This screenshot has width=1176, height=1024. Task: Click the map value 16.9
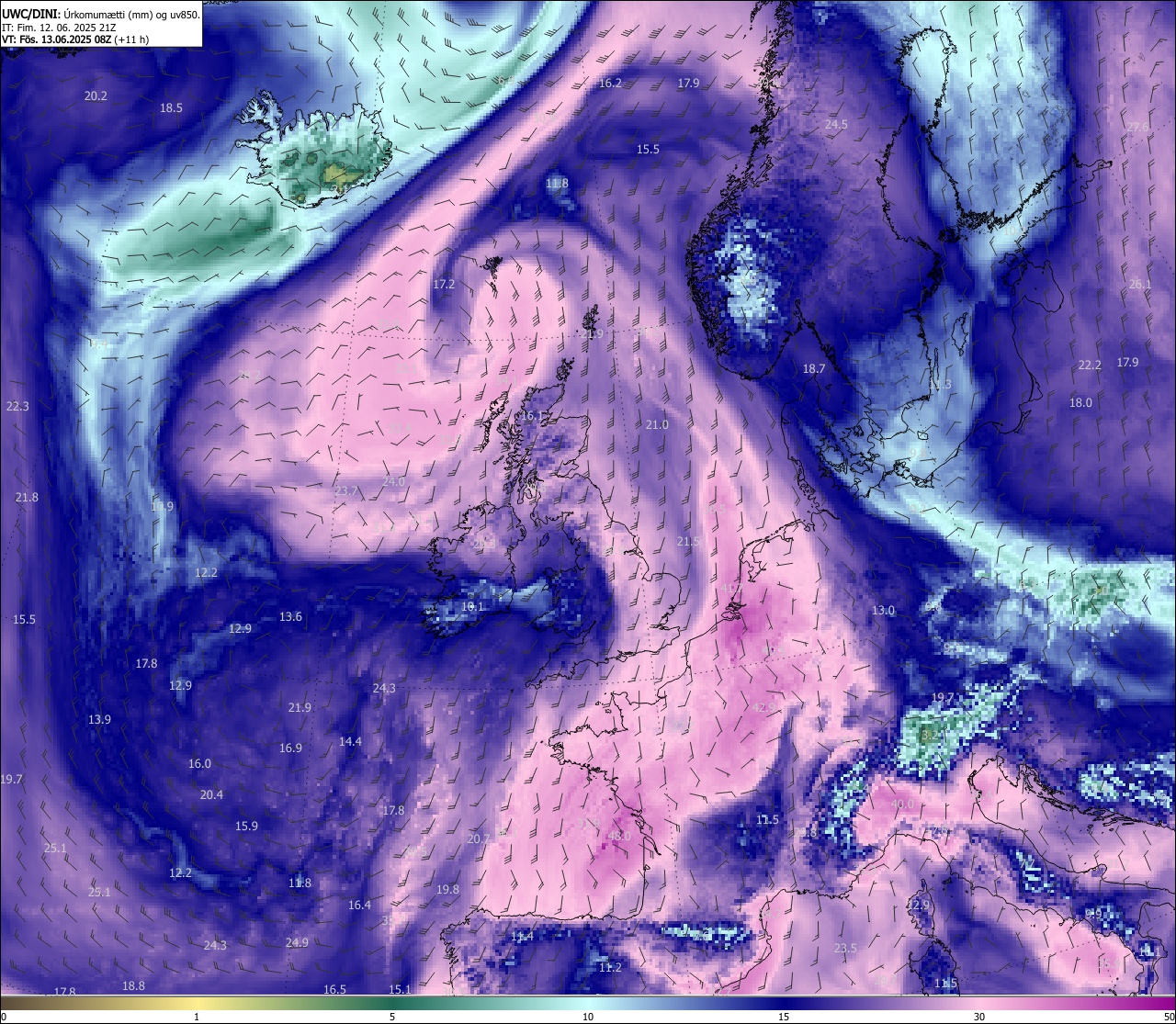click(290, 748)
